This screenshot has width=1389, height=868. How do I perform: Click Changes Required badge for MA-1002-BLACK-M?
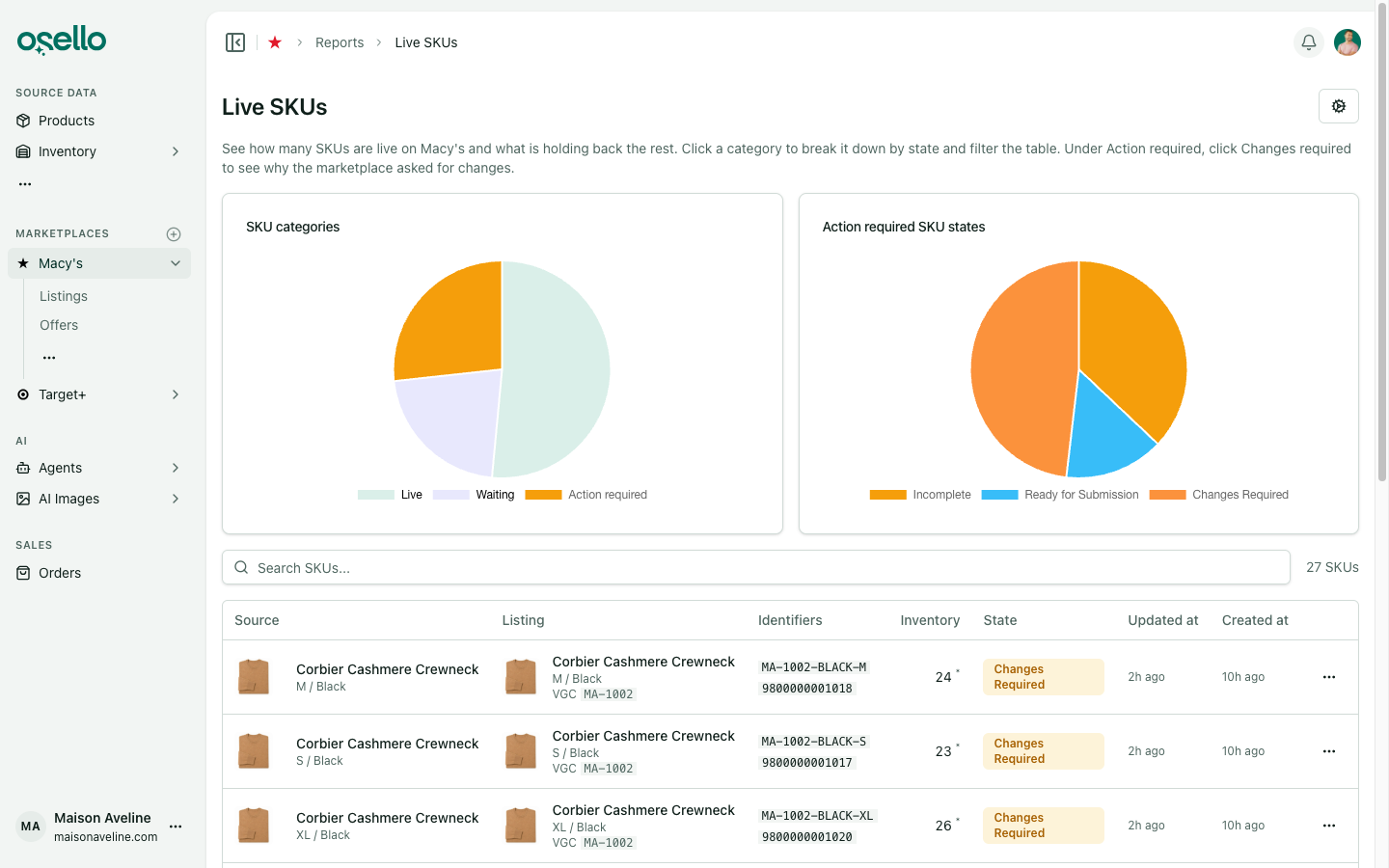(x=1044, y=677)
